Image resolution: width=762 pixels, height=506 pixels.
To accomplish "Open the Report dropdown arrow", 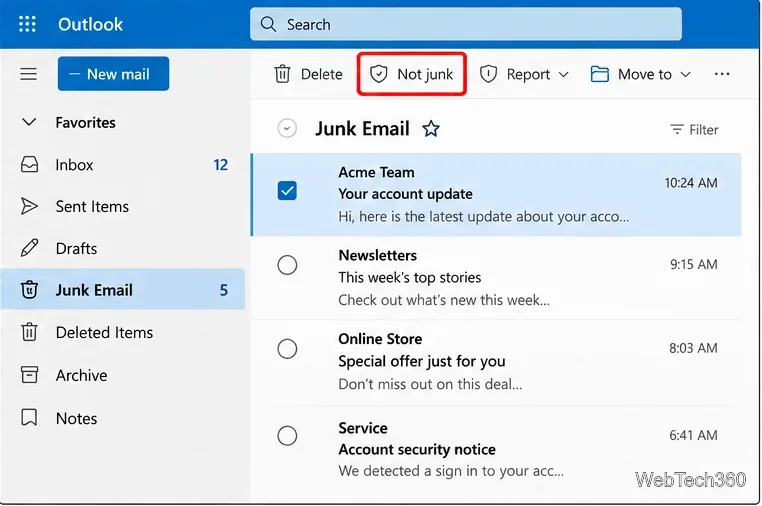I will [563, 74].
